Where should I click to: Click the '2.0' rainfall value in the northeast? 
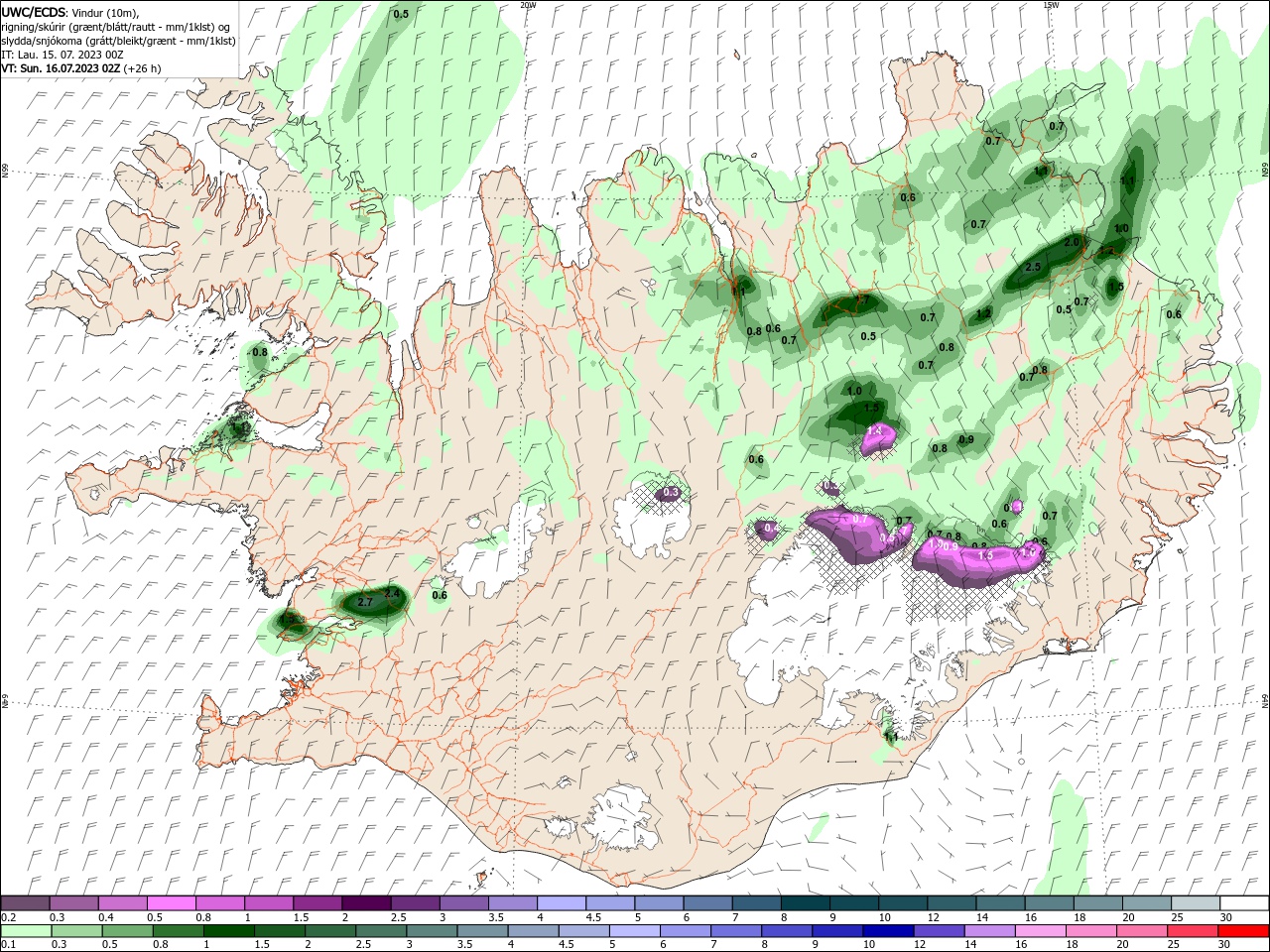(1072, 242)
